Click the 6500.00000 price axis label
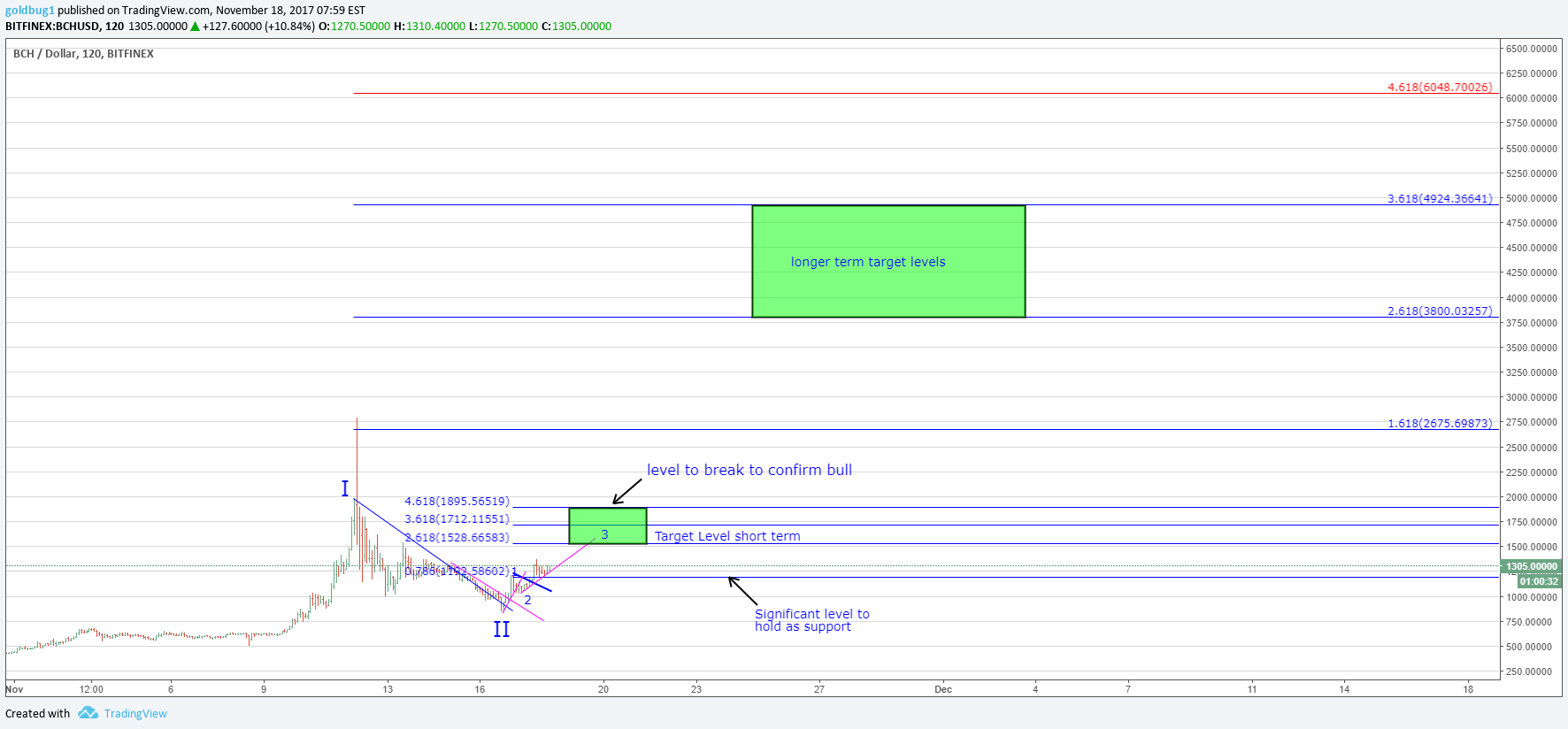The height and width of the screenshot is (729, 1568). click(1531, 49)
